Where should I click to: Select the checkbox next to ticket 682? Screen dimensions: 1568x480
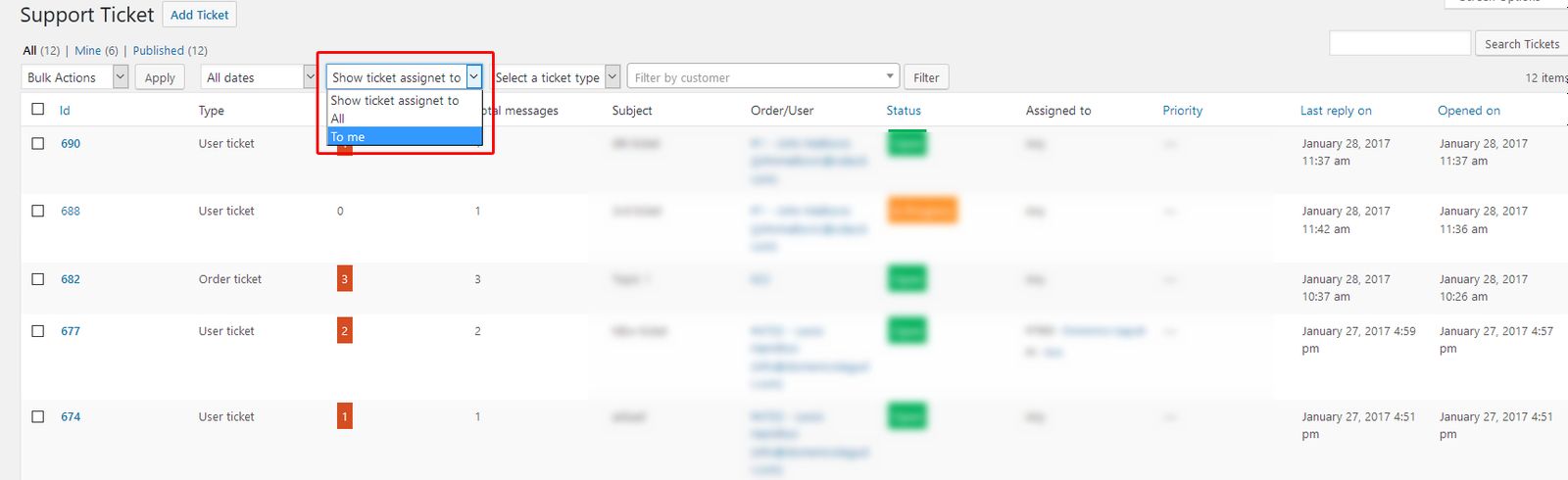pos(38,279)
